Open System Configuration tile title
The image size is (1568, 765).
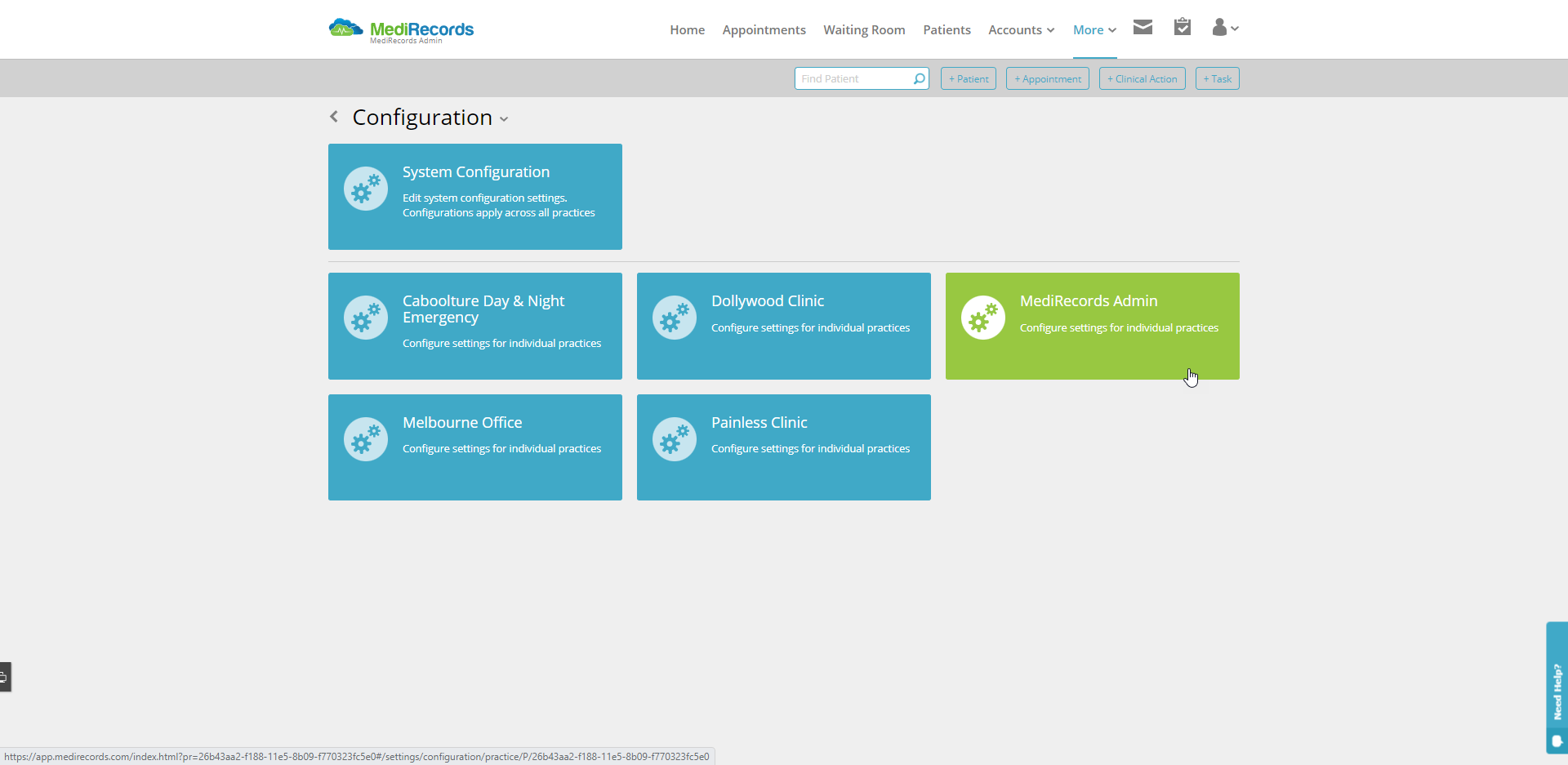[x=476, y=172]
